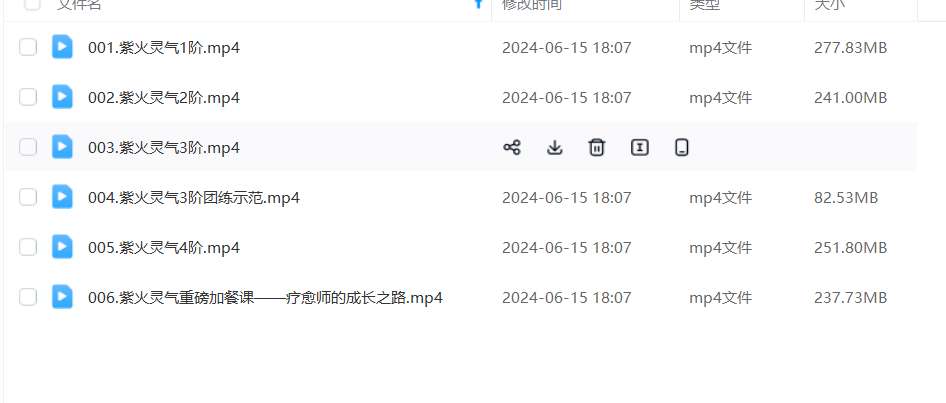This screenshot has height=403, width=946.
Task: Sort by file name arrow
Action: (479, 4)
